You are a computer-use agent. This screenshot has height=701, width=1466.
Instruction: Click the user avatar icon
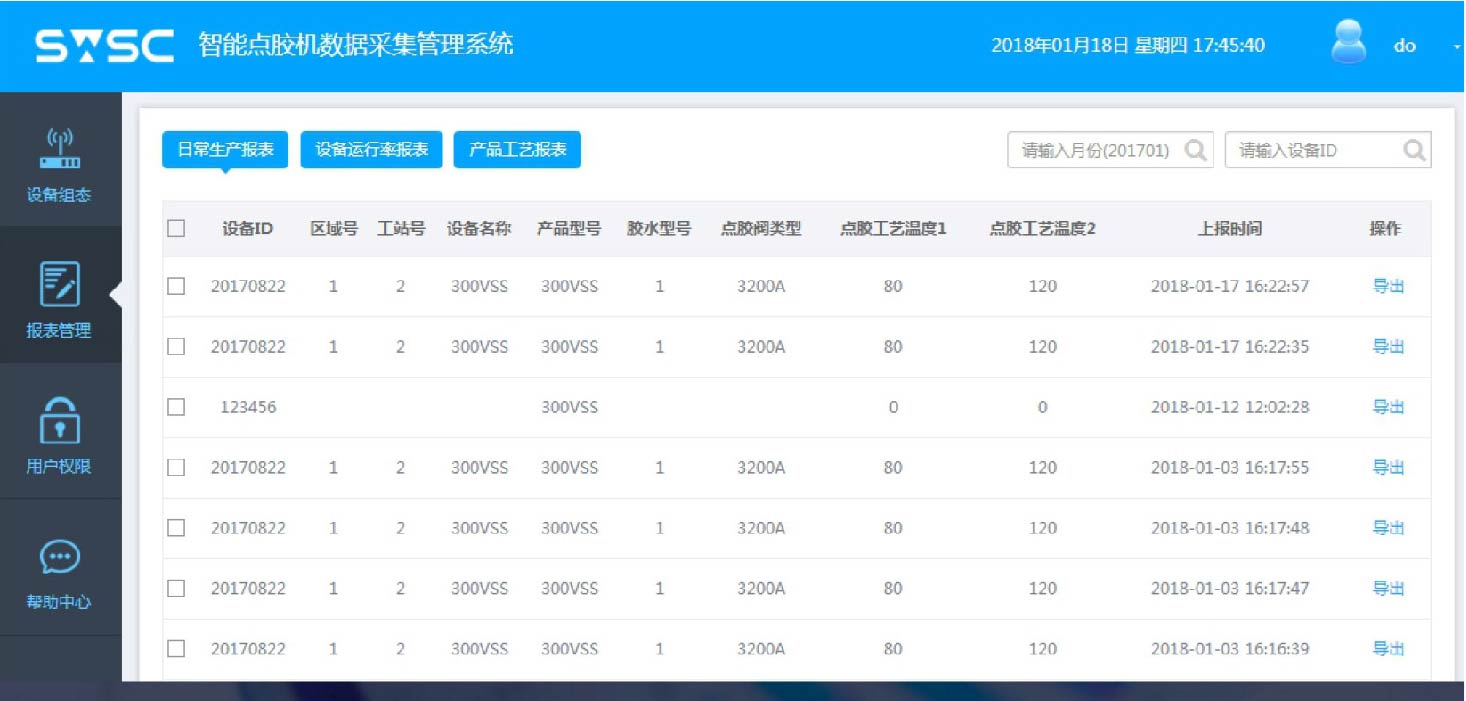[1349, 44]
